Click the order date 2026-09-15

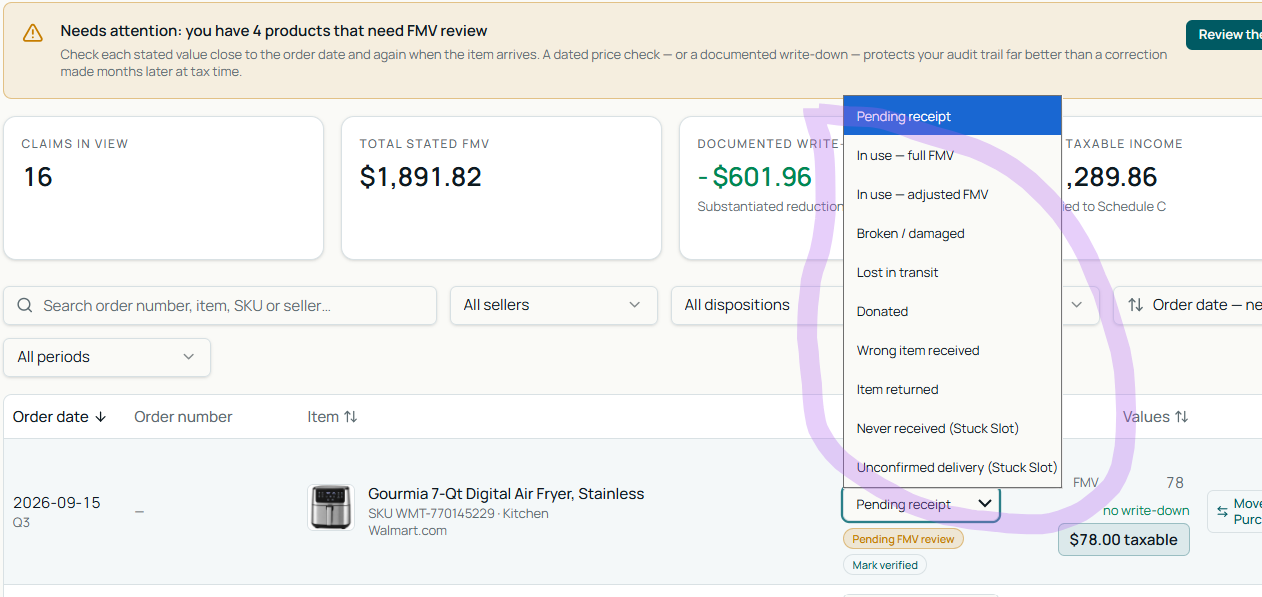(x=57, y=503)
